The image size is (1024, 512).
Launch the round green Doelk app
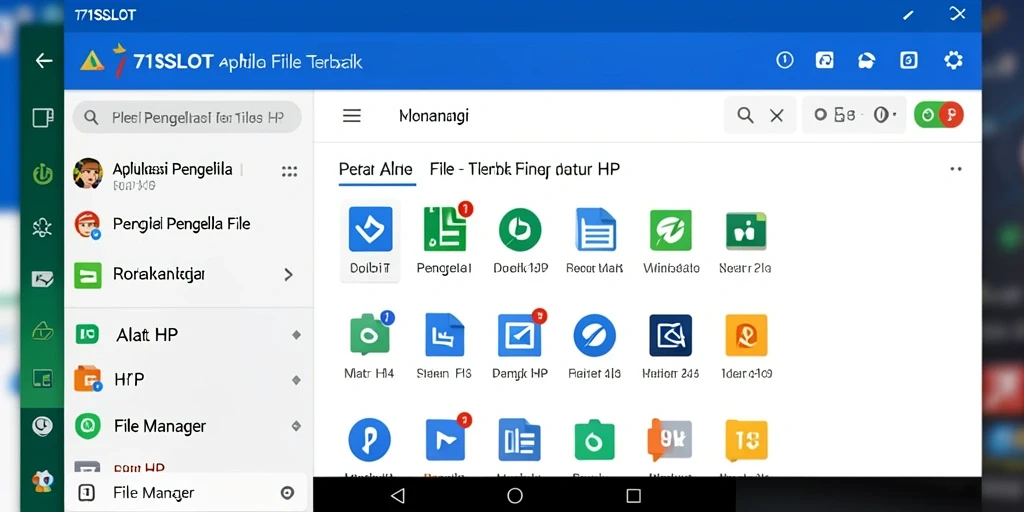[x=520, y=229]
